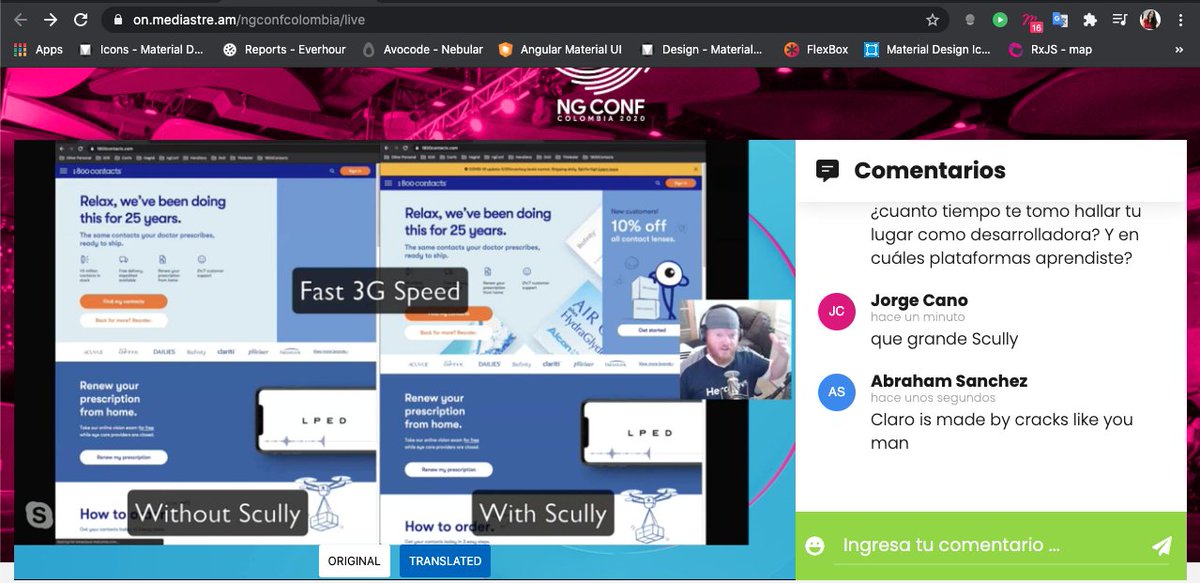Viewport: 1200px width, 583px height.
Task: Open the gray round extension icon
Action: pos(969,20)
